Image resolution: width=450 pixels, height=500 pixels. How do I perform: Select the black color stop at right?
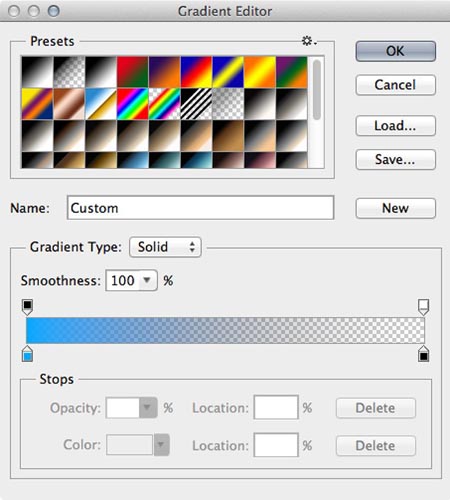pyautogui.click(x=423, y=354)
